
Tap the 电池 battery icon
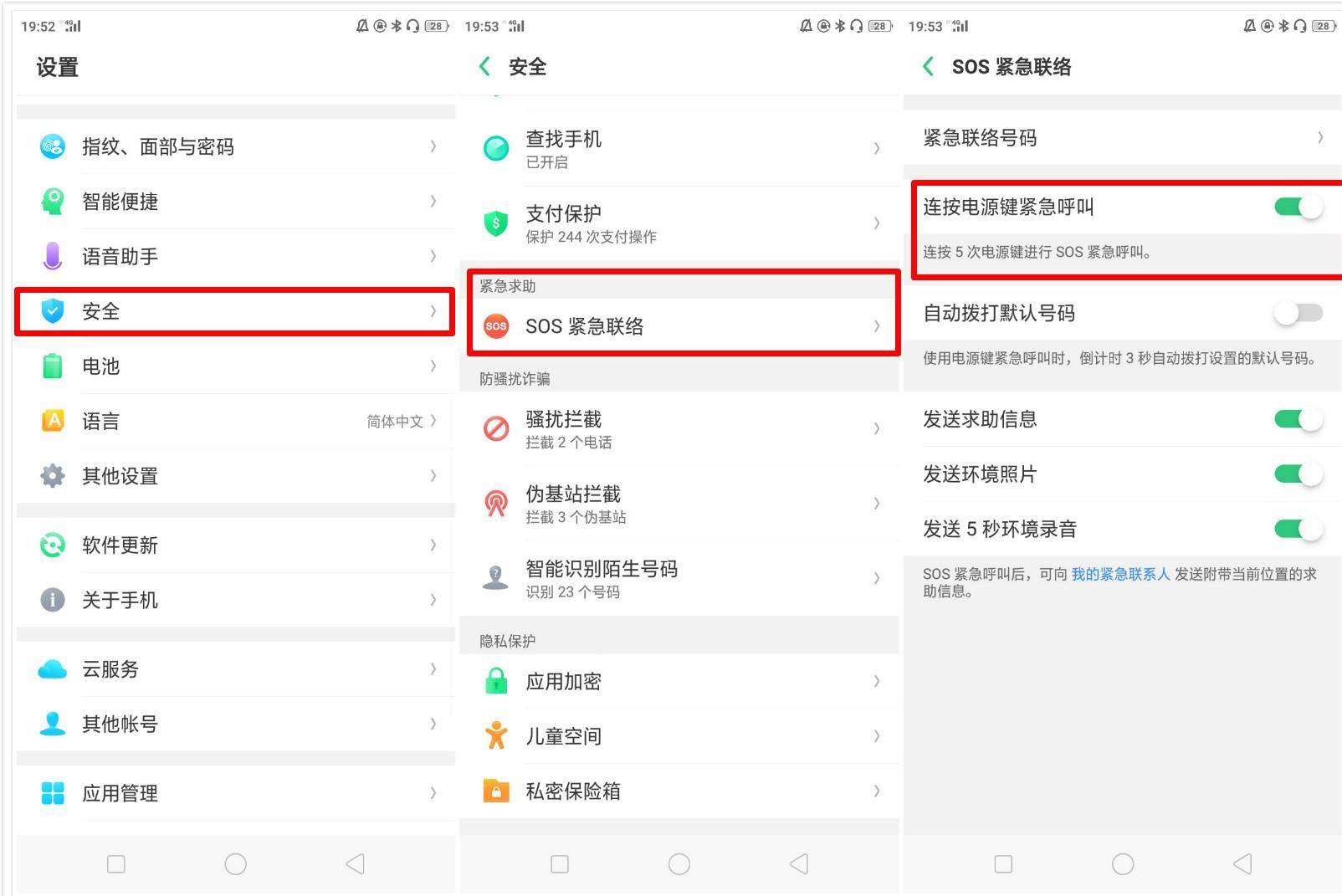(53, 366)
